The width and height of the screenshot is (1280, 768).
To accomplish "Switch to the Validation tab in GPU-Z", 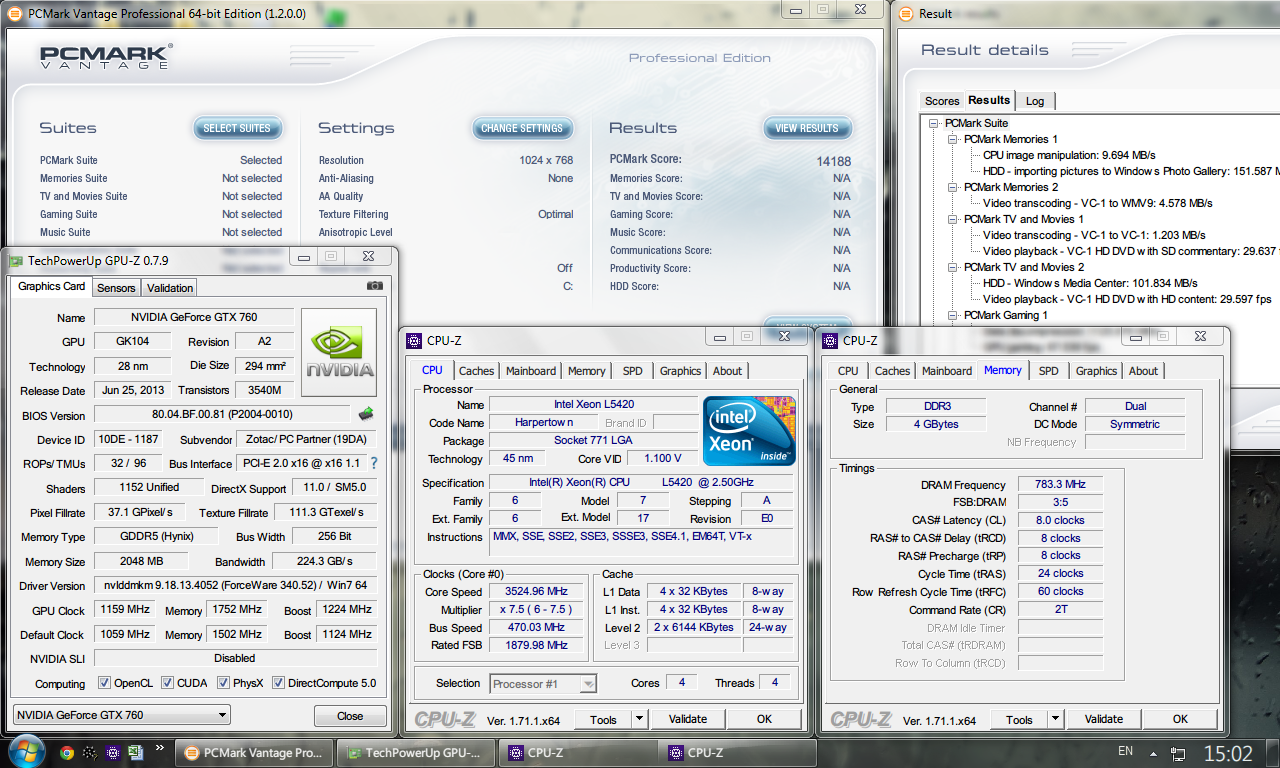I will pos(170,288).
